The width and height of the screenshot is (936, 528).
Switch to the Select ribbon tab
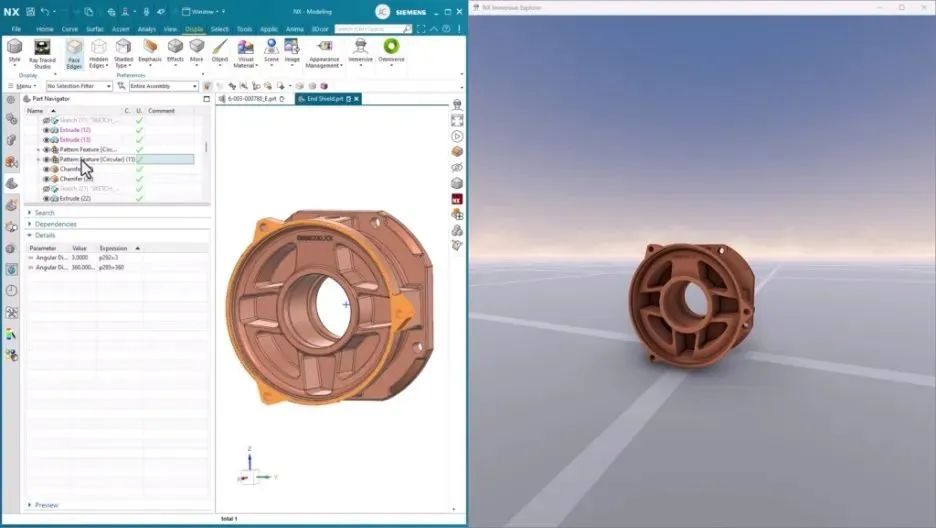220,29
